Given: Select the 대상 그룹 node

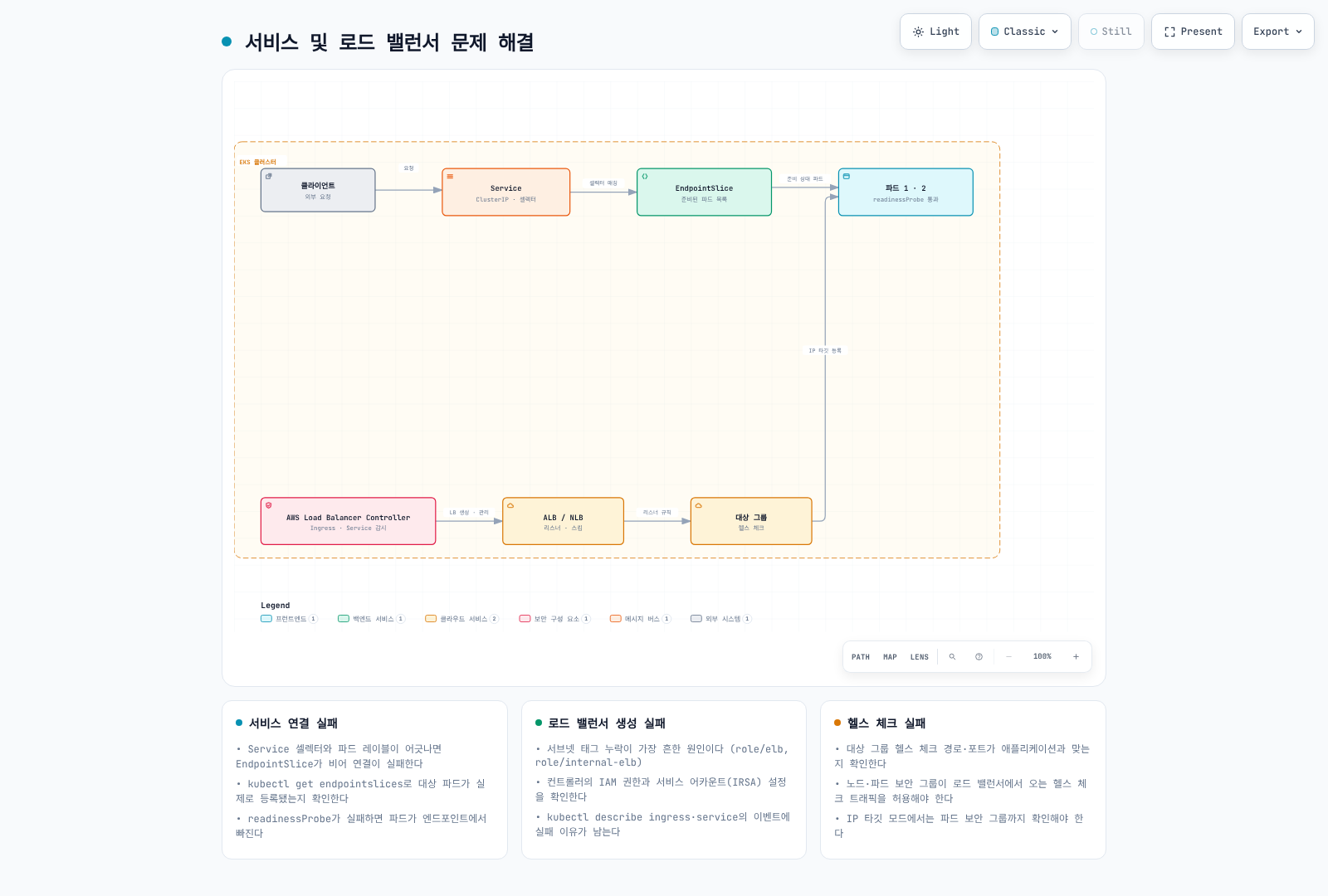Looking at the screenshot, I should coord(751,521).
